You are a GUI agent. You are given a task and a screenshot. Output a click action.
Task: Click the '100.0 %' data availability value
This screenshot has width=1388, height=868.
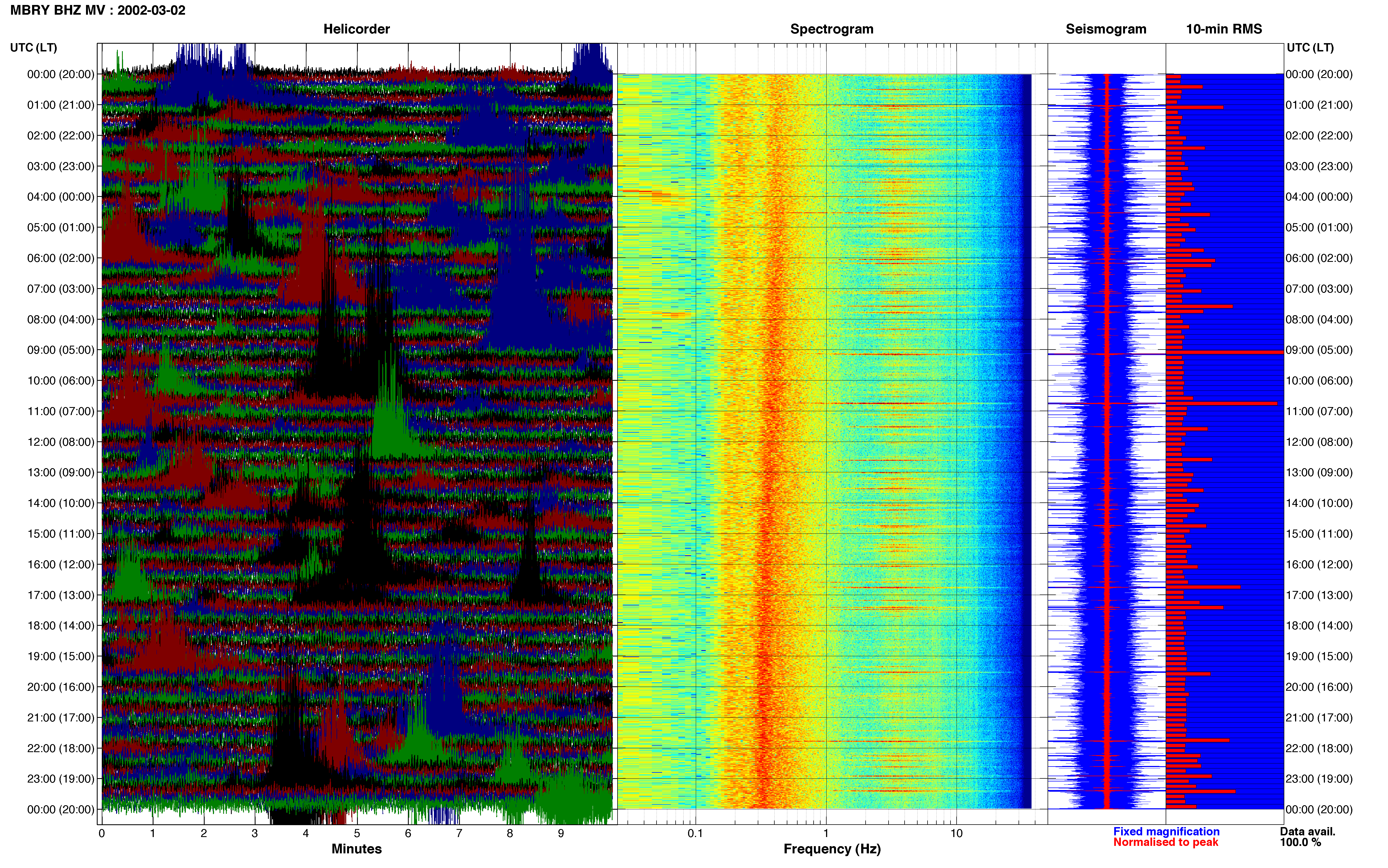point(1300,843)
